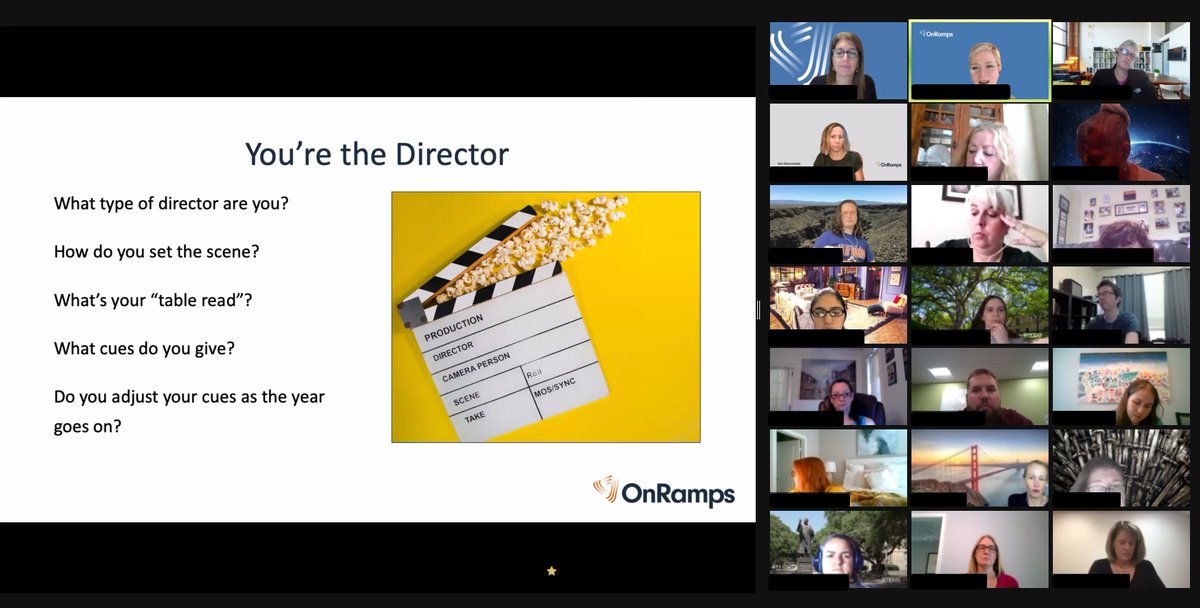The width and height of the screenshot is (1200, 608).
Task: Select bearded man's tile in office with ceiling light
Action: [x=980, y=387]
